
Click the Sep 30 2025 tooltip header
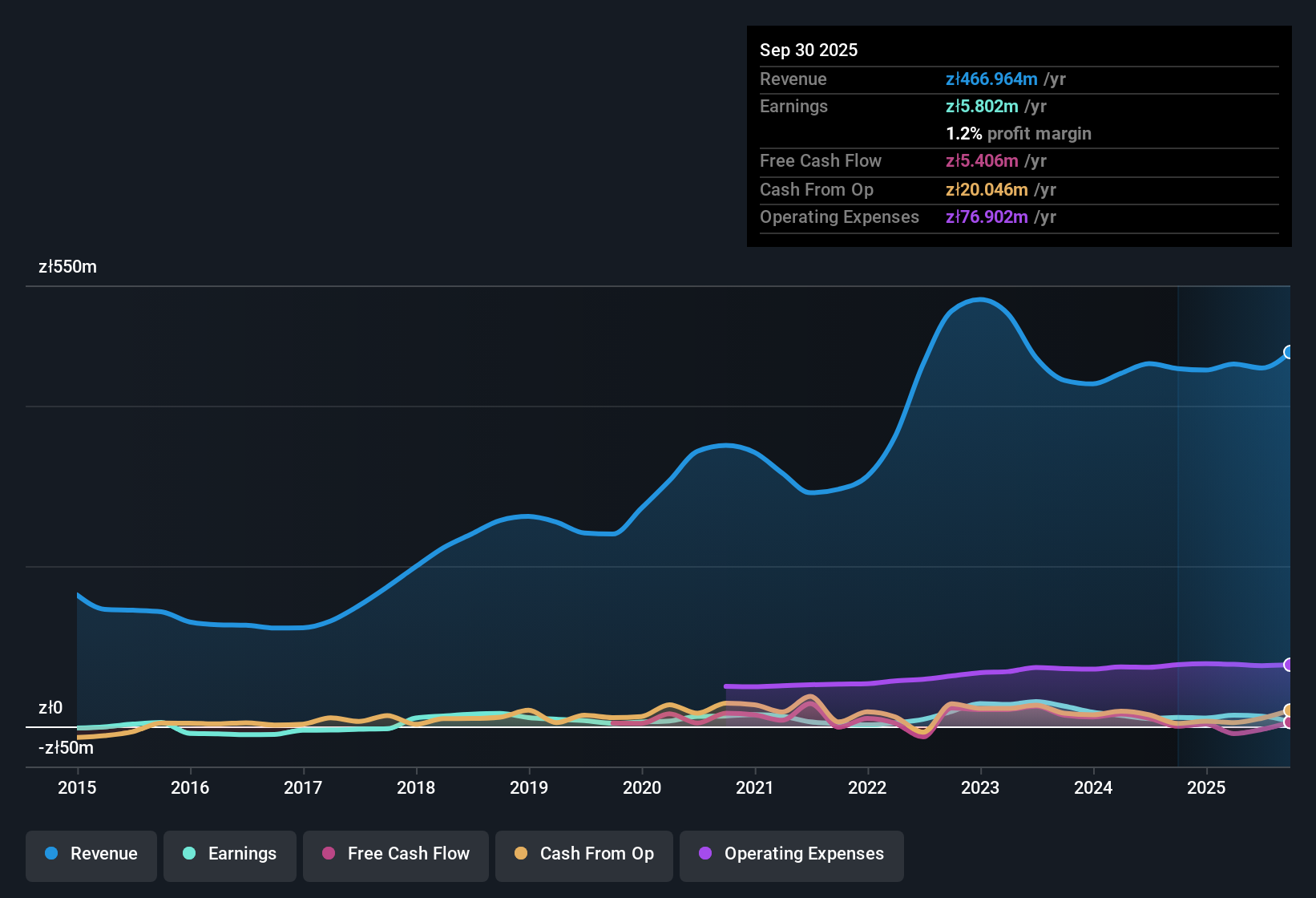click(x=809, y=50)
